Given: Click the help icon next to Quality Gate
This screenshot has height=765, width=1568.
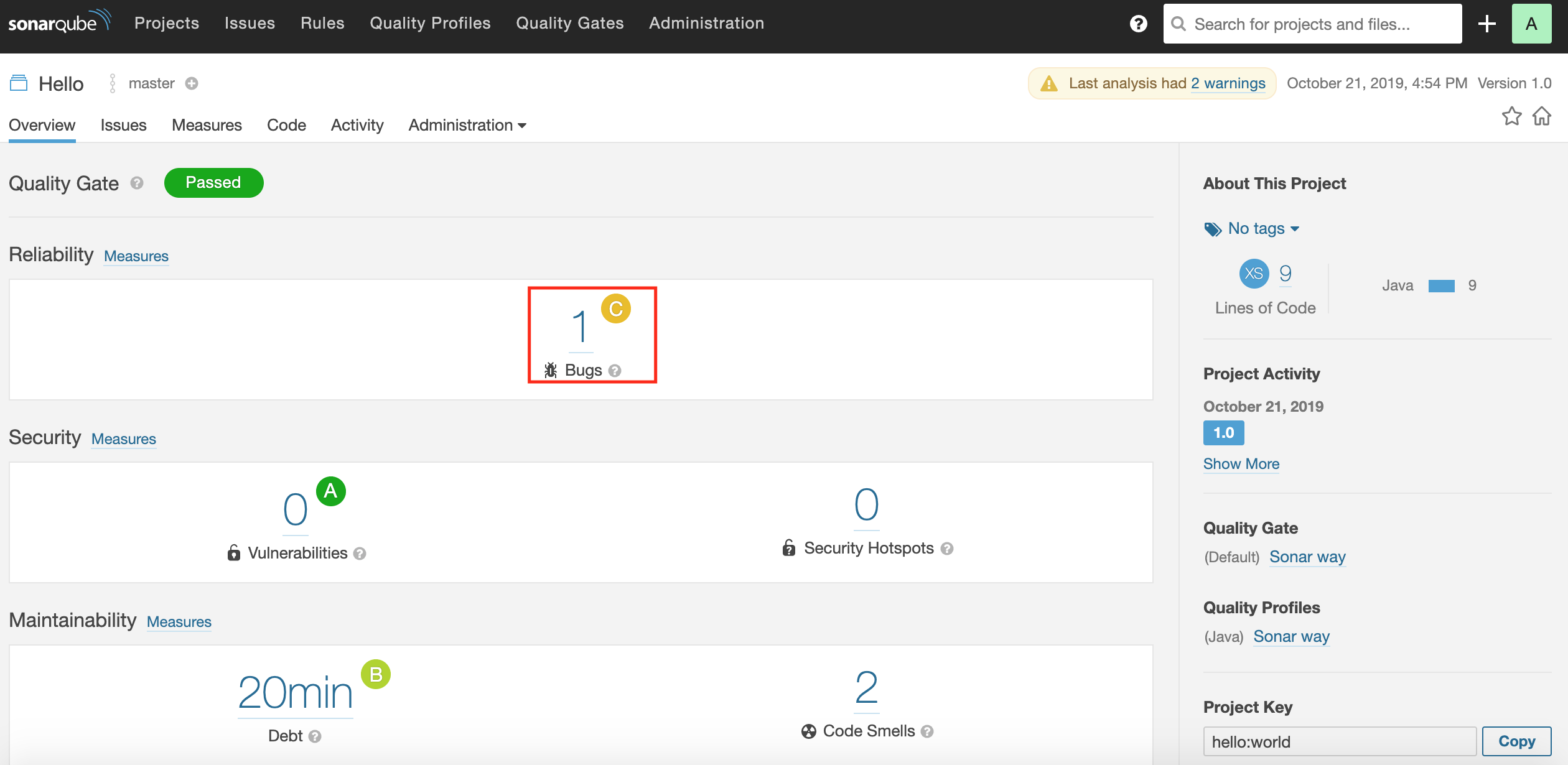Looking at the screenshot, I should [139, 182].
